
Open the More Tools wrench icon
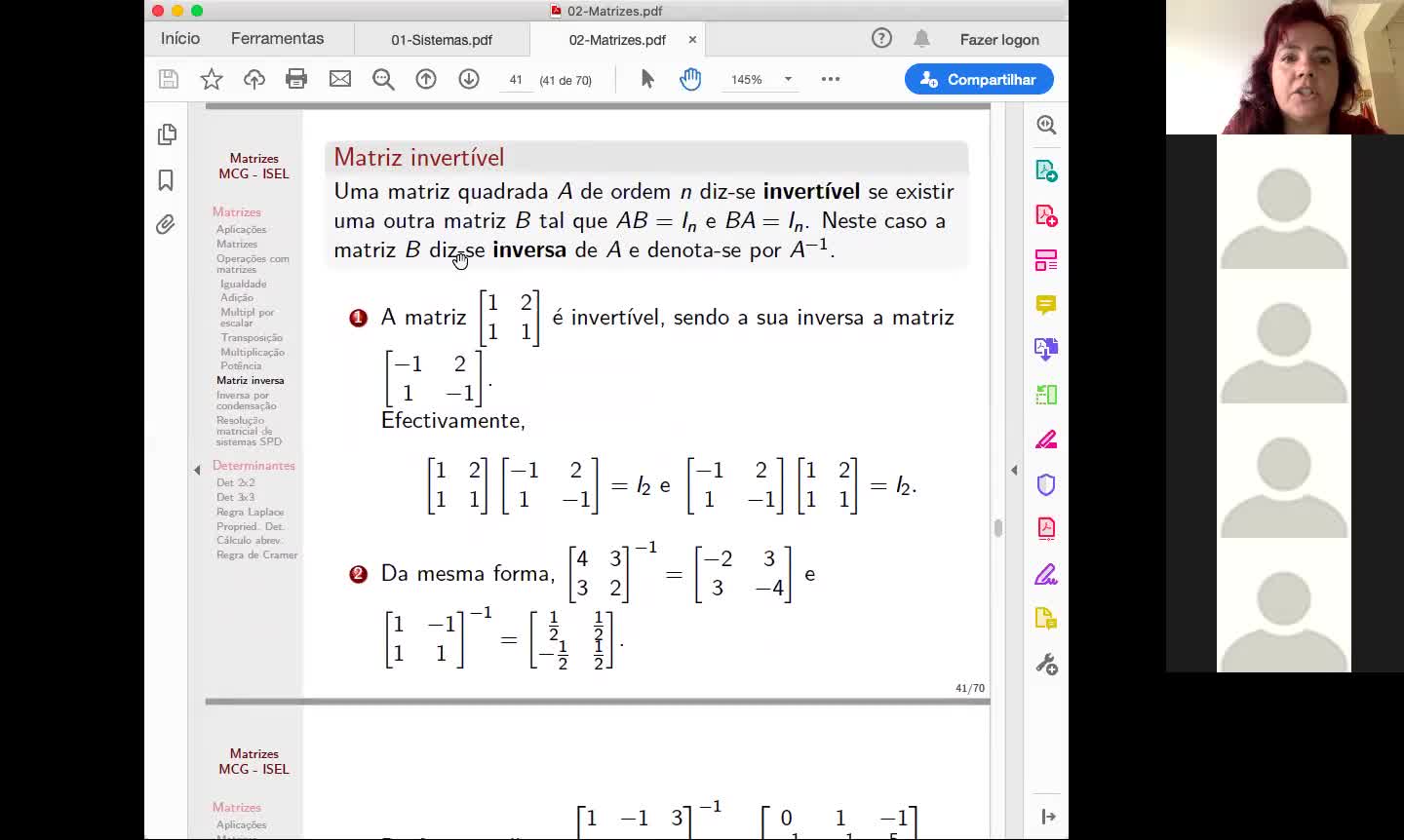[x=1046, y=665]
